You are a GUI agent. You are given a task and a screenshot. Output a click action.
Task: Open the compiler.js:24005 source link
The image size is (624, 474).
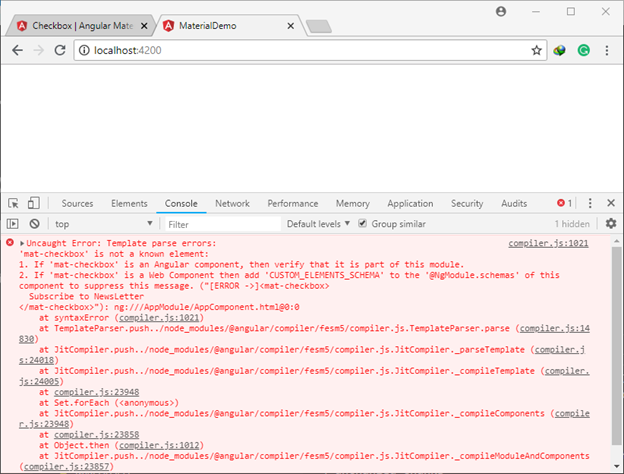pyautogui.click(x=567, y=371)
